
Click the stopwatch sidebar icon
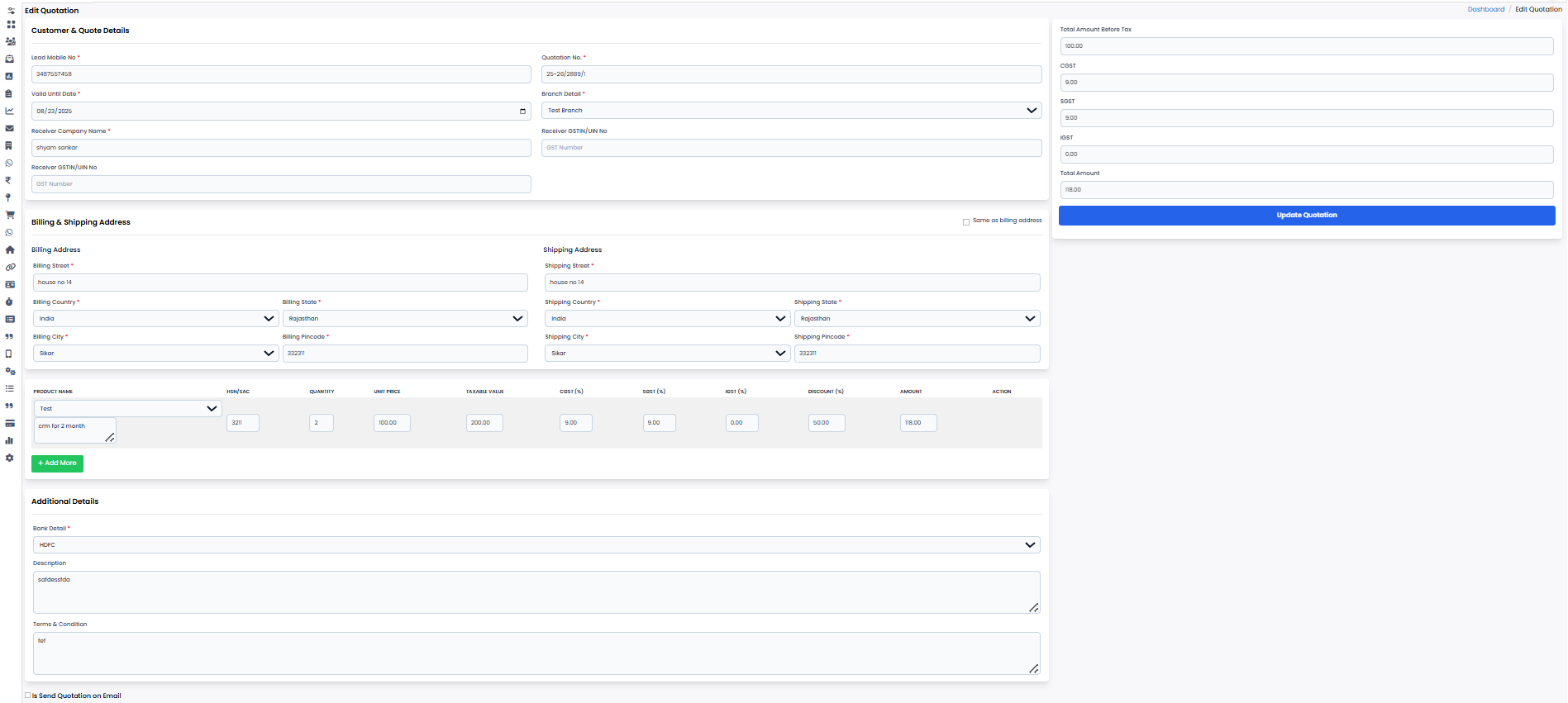click(x=10, y=302)
